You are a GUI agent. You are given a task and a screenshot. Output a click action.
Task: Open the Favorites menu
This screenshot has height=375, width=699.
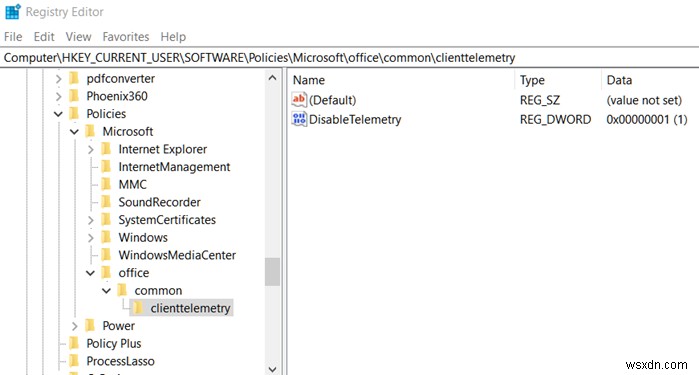126,37
